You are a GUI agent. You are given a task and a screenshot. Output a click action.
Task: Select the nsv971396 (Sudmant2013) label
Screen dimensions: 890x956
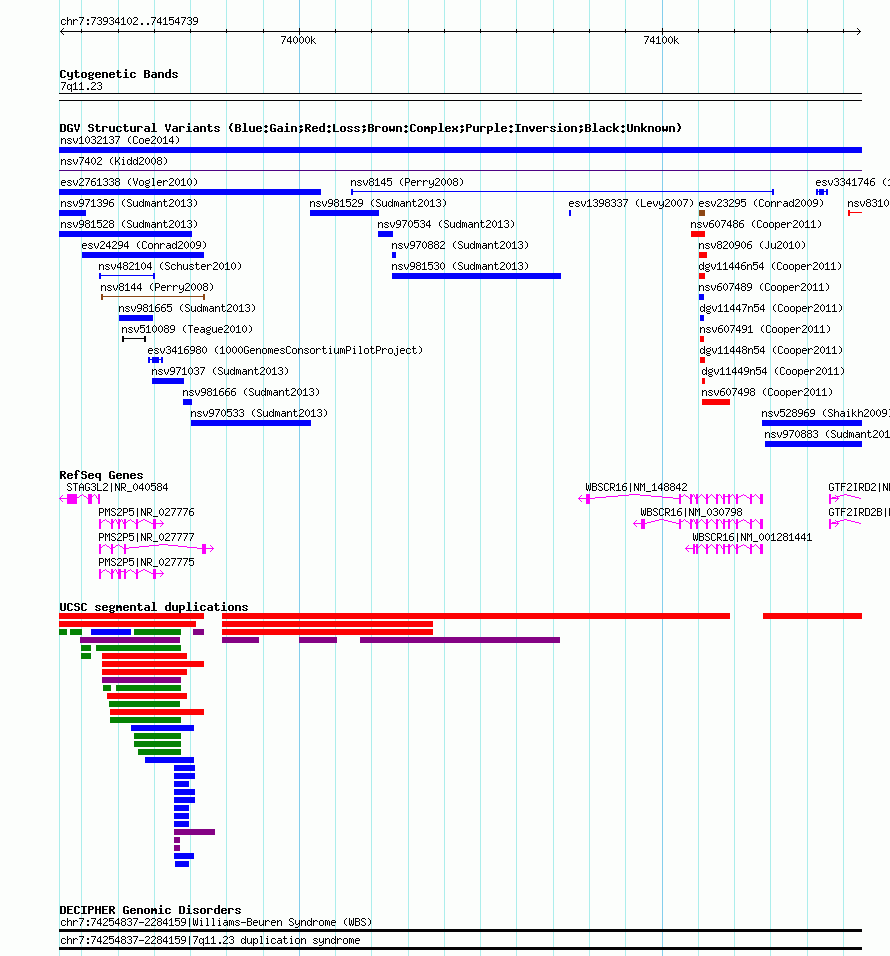click(129, 203)
